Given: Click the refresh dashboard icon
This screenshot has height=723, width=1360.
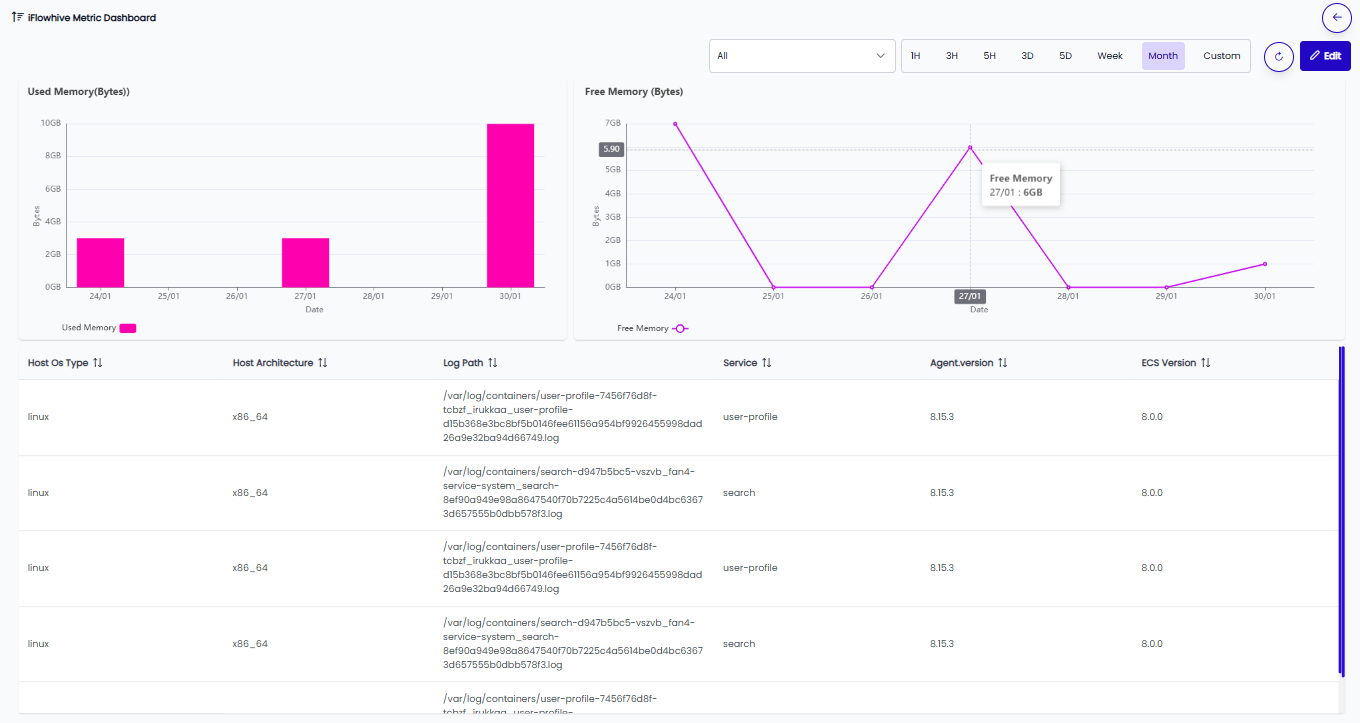Looking at the screenshot, I should click(1279, 57).
